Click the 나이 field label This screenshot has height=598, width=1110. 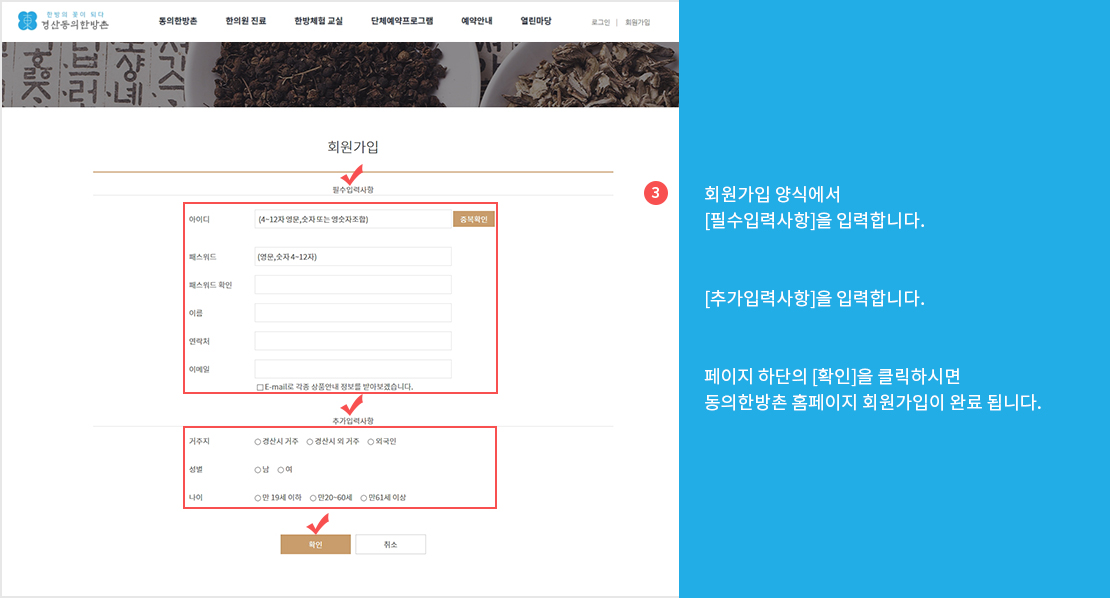tap(195, 498)
